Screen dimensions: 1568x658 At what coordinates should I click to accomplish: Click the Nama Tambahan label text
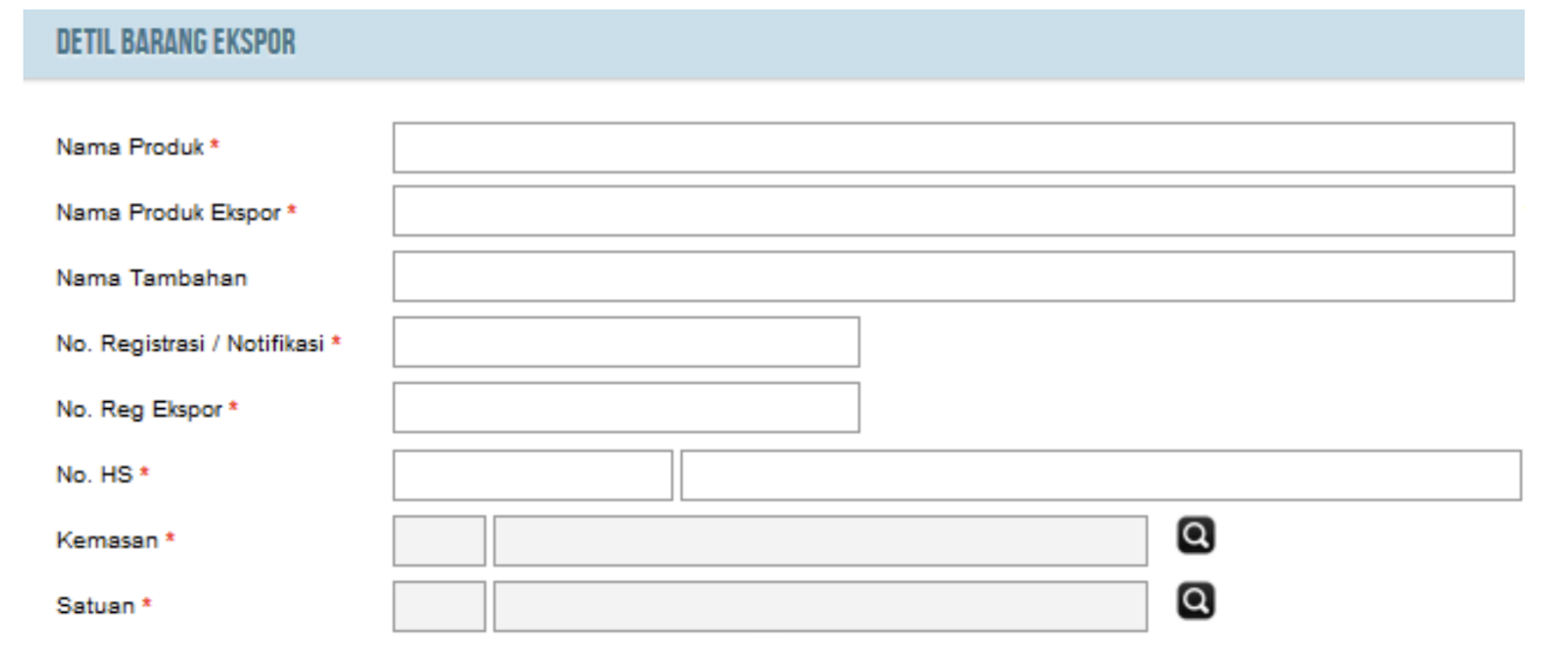point(151,278)
